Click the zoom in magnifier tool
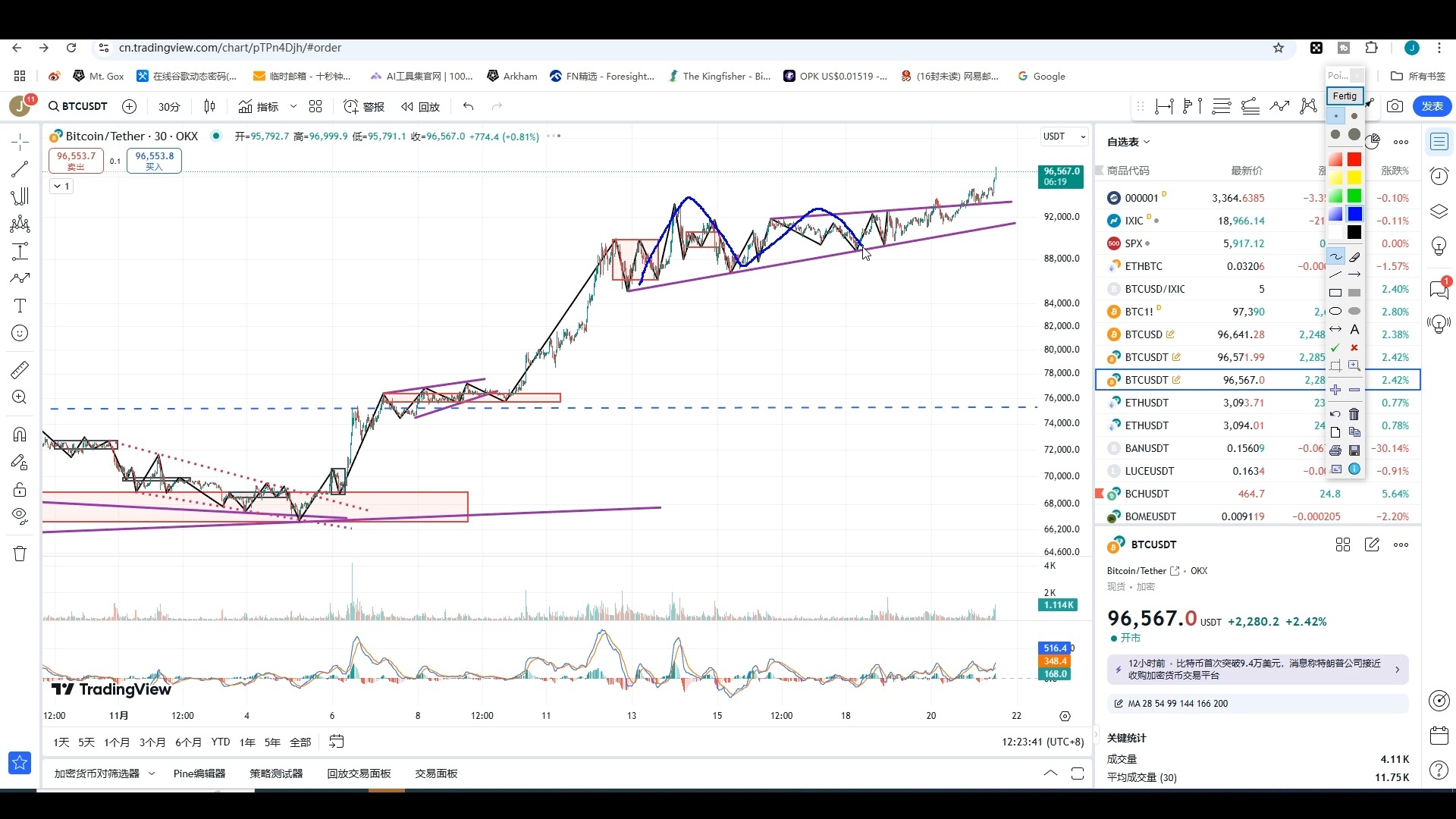The image size is (1456, 819). click(20, 397)
